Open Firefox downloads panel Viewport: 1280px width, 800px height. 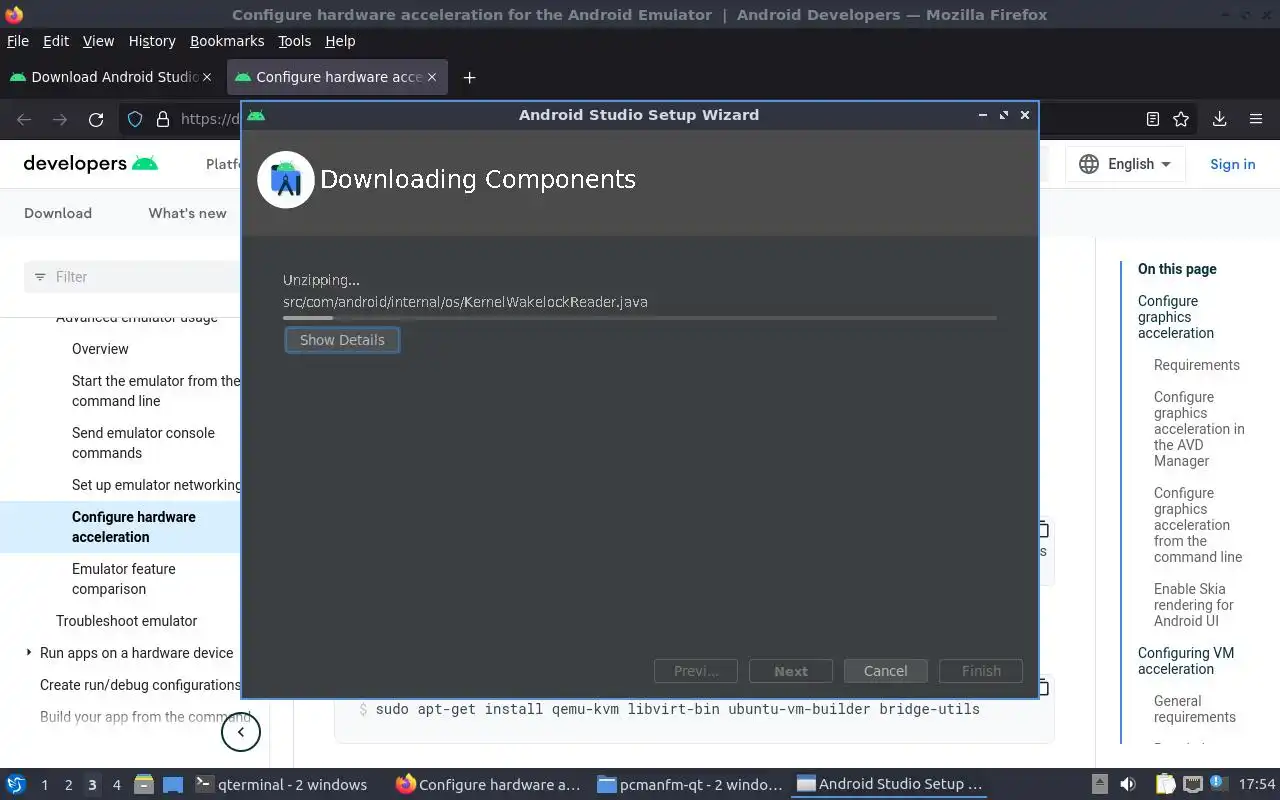tap(1219, 119)
